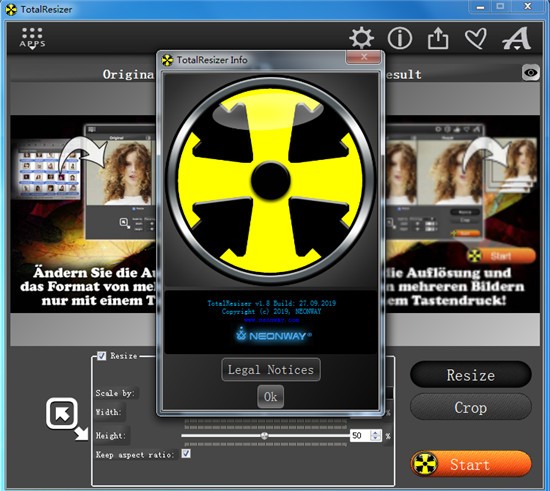Click the resize arrows icon near Width
The height and width of the screenshot is (491, 550).
pyautogui.click(x=67, y=418)
